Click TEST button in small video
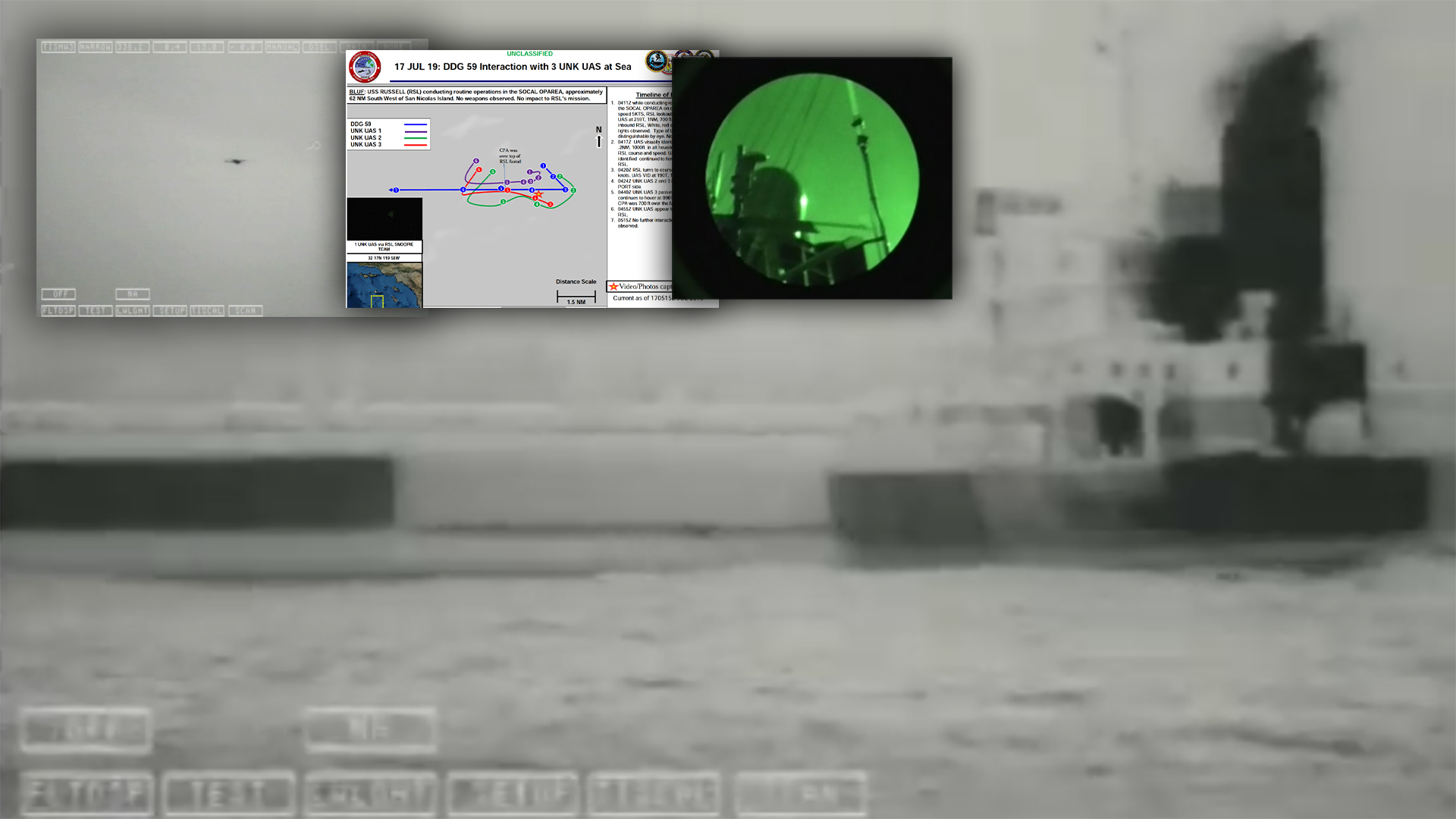Viewport: 1456px width, 819px height. tap(96, 311)
